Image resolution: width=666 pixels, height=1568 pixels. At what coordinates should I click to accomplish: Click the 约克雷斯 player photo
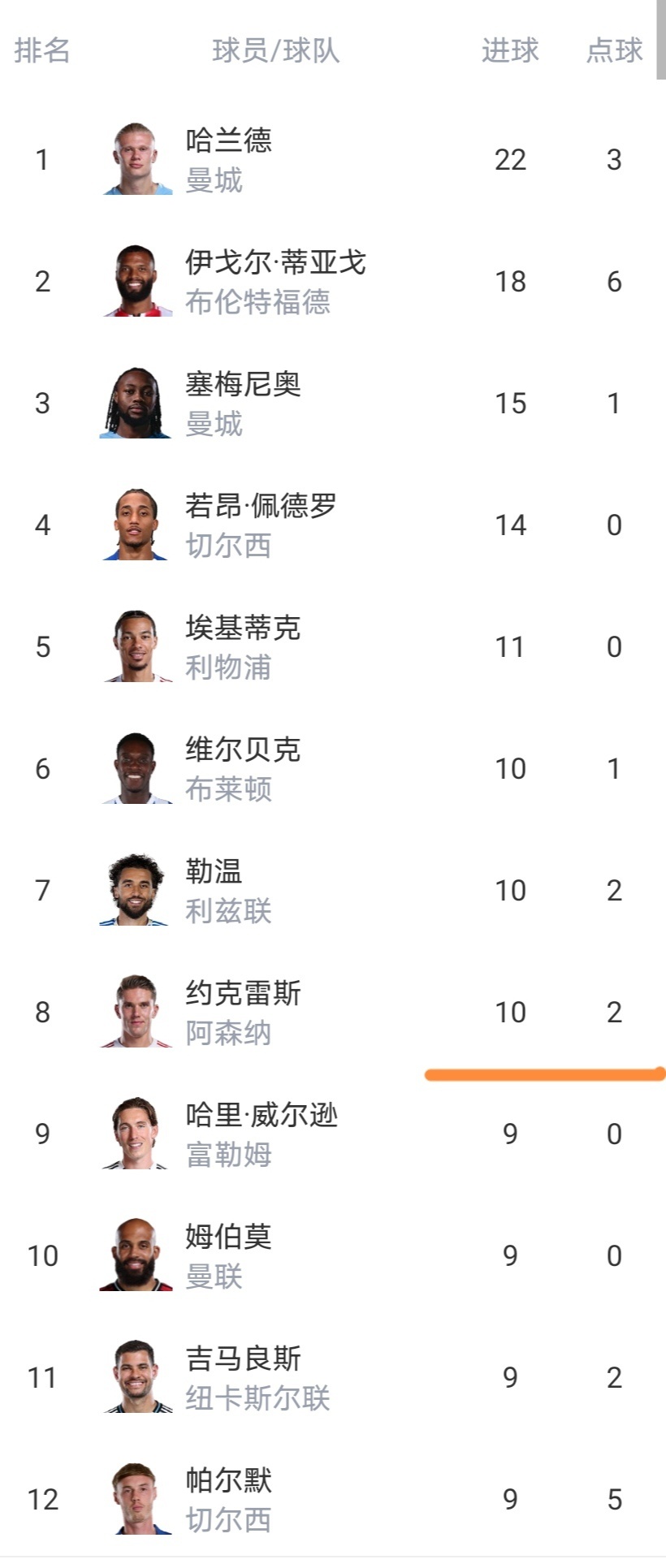click(136, 1012)
